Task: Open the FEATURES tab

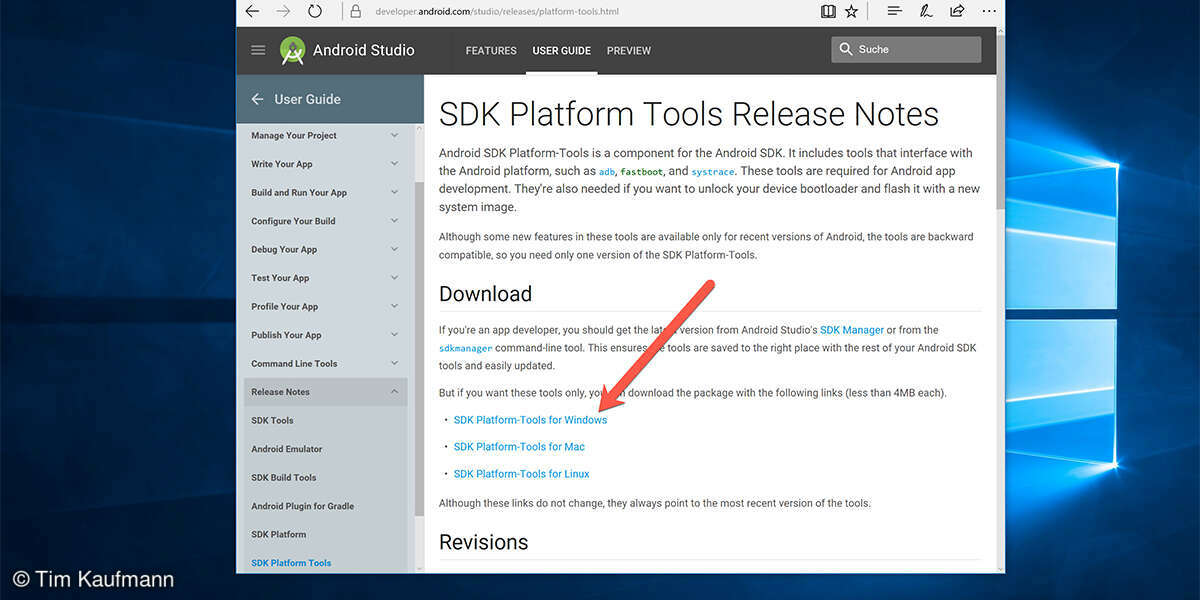Action: point(491,50)
